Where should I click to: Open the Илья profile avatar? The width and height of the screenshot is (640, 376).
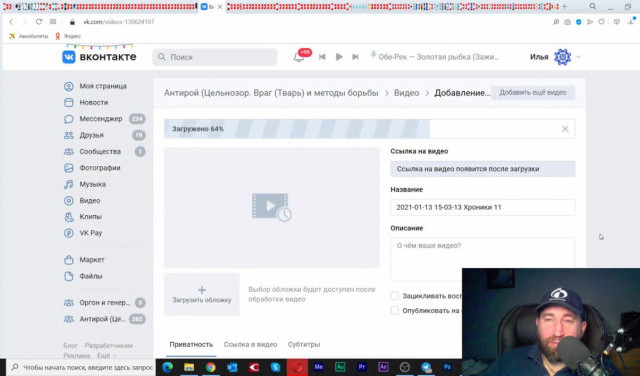click(562, 57)
